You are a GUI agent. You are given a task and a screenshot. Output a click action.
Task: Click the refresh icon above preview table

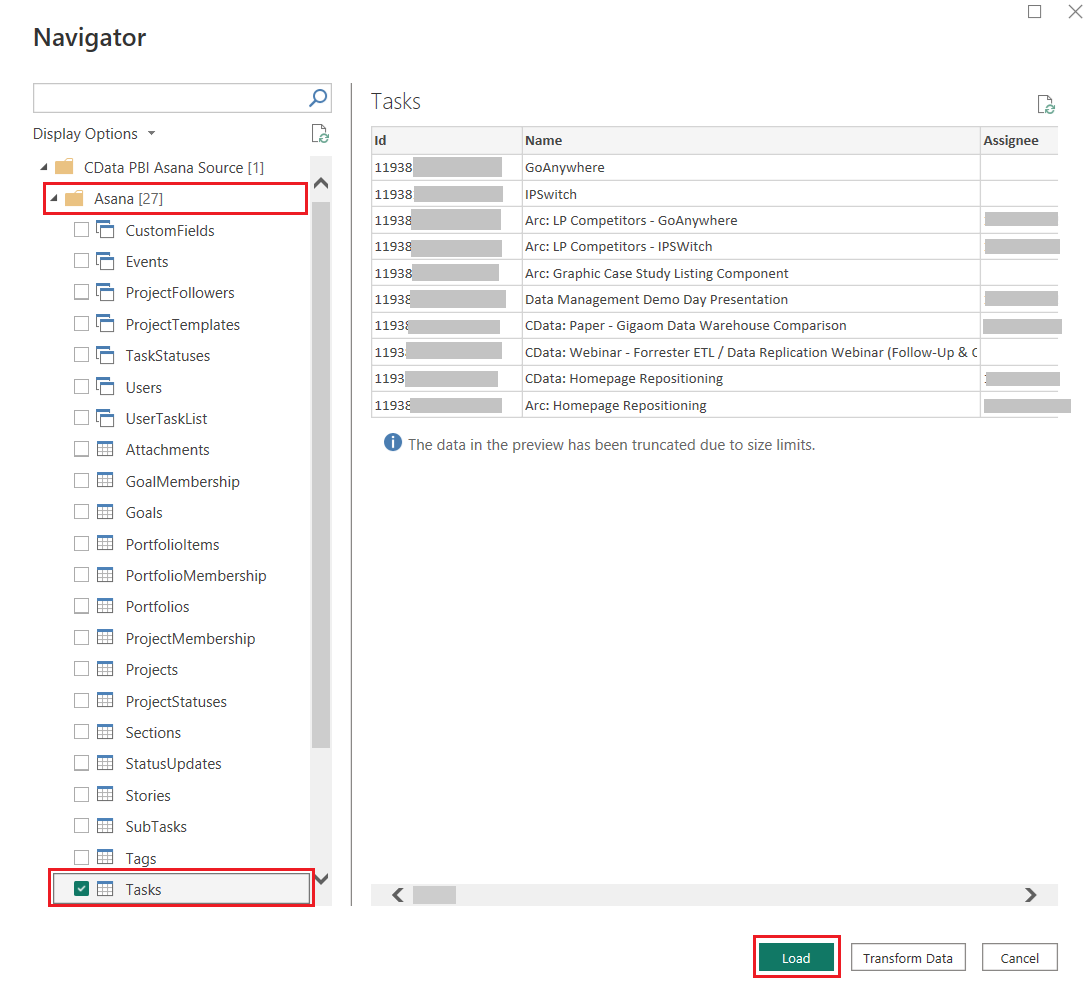[1046, 105]
